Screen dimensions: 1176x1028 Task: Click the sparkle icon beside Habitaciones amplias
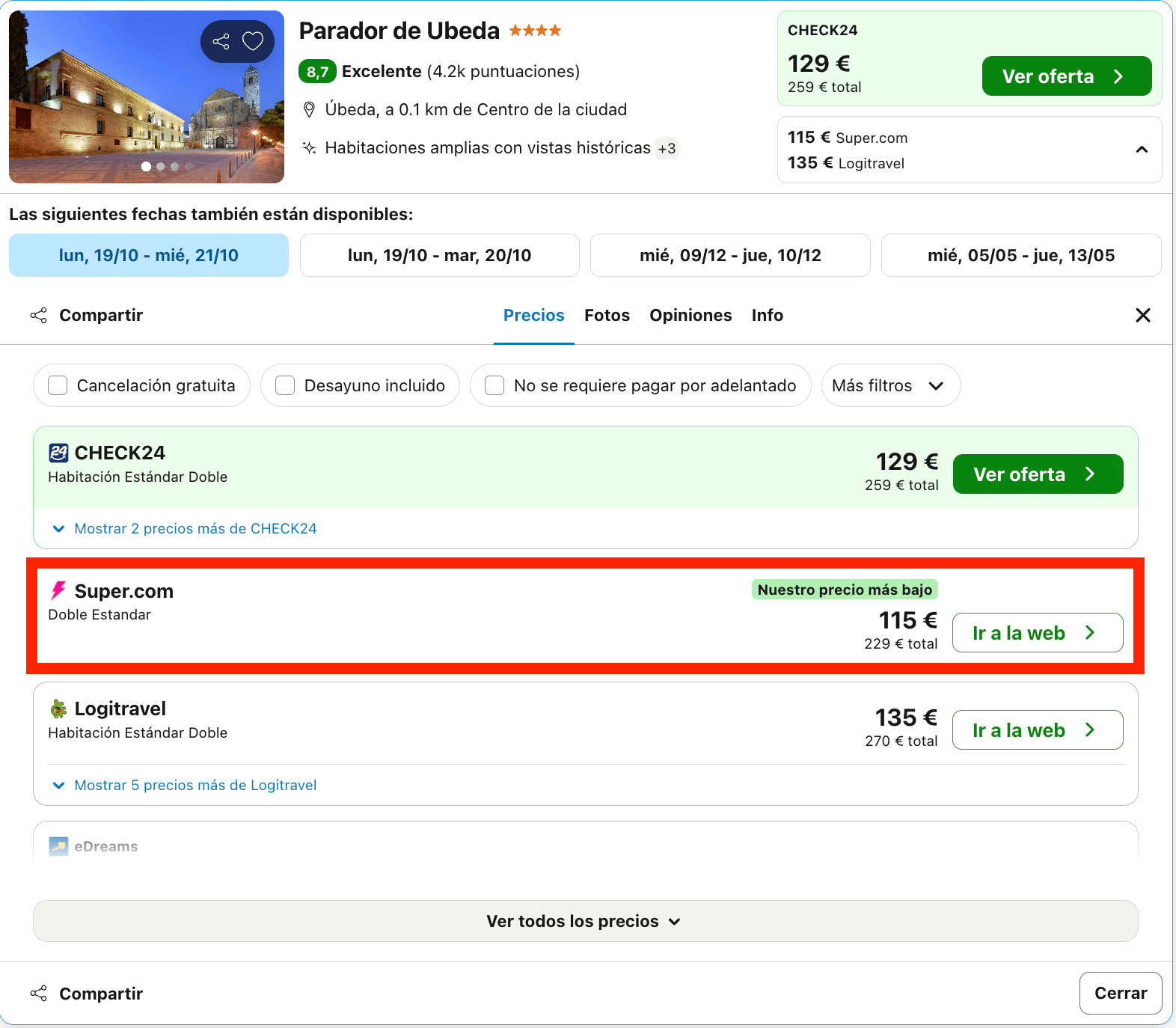pos(309,147)
